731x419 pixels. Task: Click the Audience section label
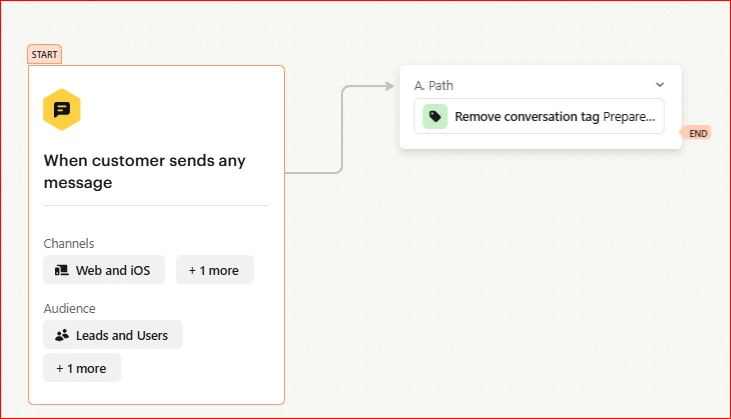[x=69, y=308]
